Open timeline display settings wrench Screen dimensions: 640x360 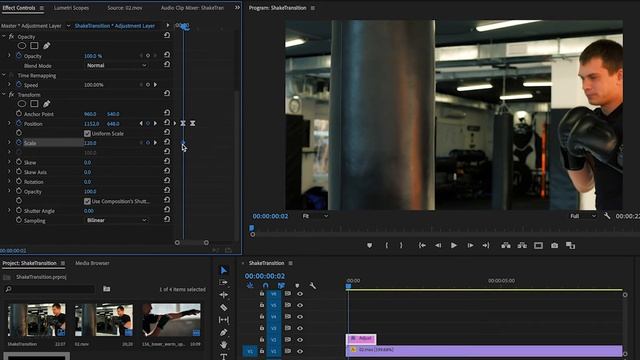click(313, 286)
